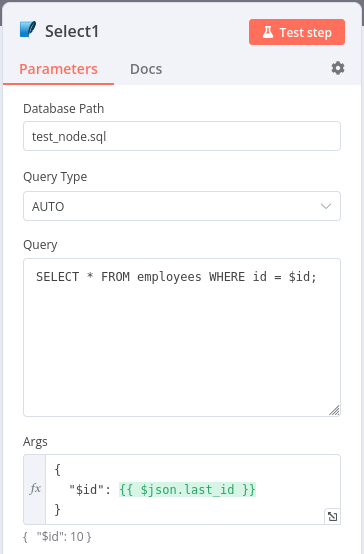The image size is (364, 554).
Task: Click the Args label
Action: point(35,442)
